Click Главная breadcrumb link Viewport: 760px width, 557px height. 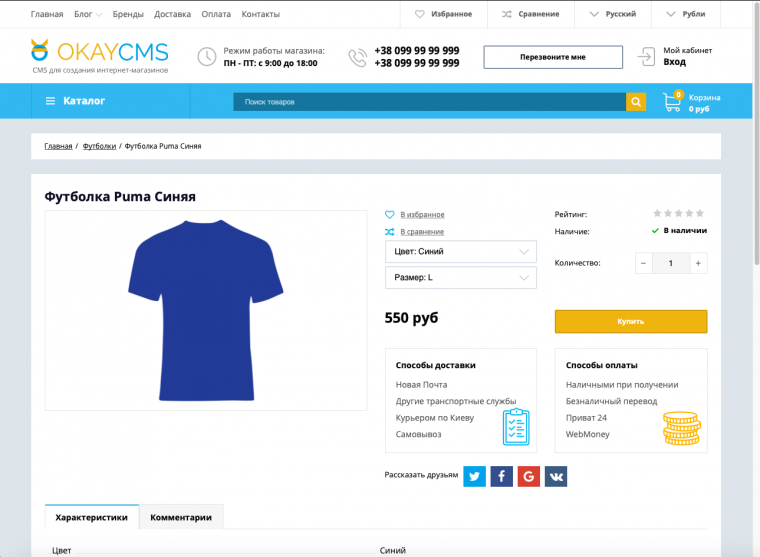point(58,146)
